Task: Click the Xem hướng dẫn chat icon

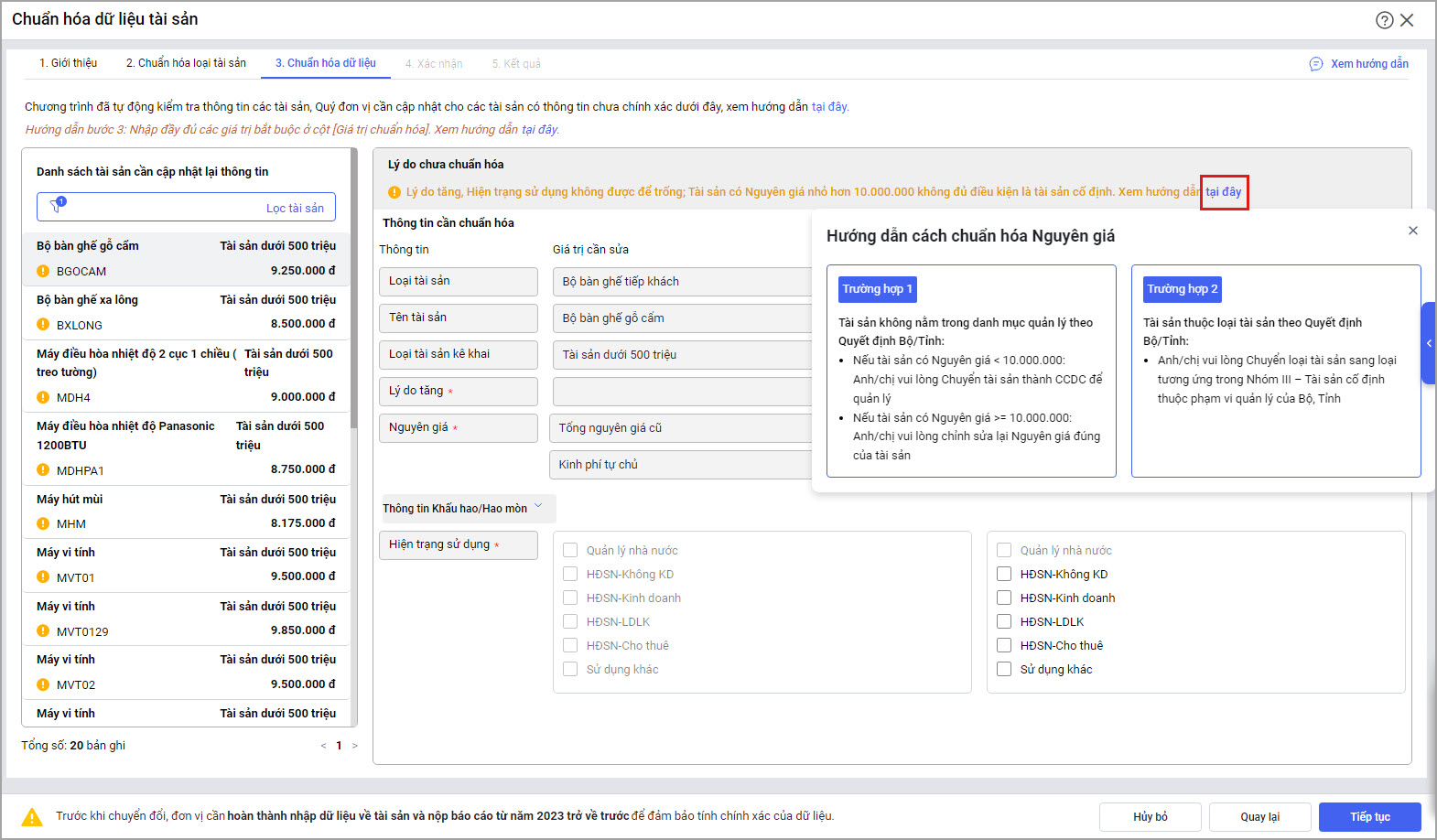Action: (x=1316, y=64)
